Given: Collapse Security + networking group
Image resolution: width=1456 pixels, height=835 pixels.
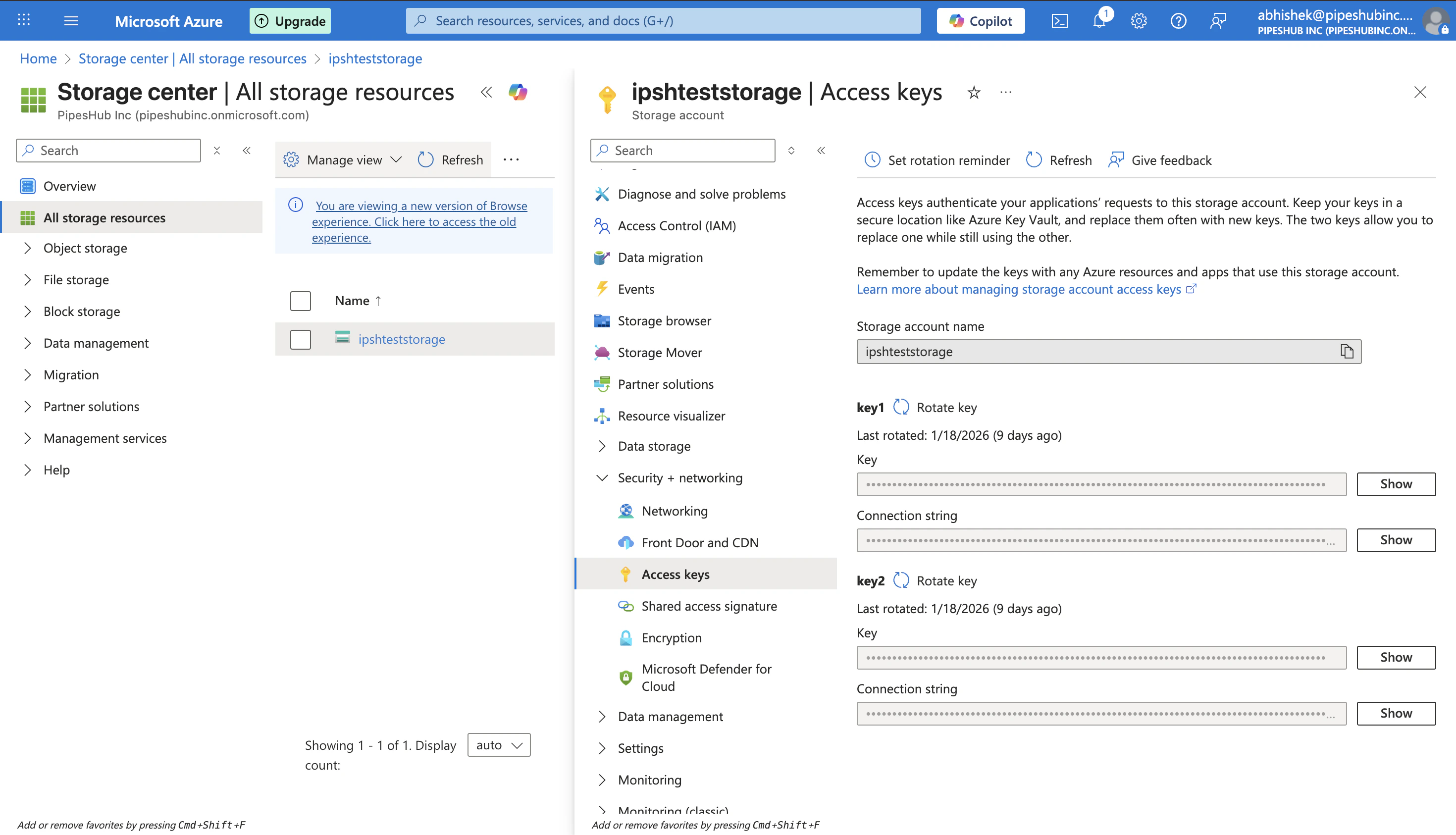Looking at the screenshot, I should point(602,478).
